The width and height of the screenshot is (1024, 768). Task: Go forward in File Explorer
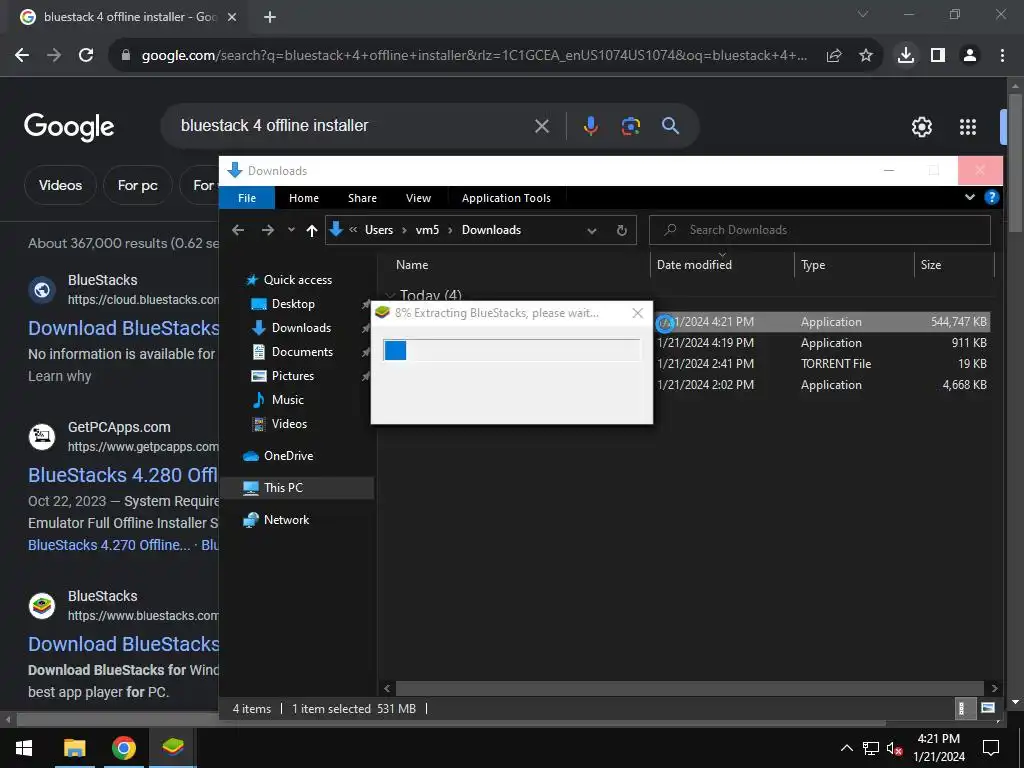point(268,230)
